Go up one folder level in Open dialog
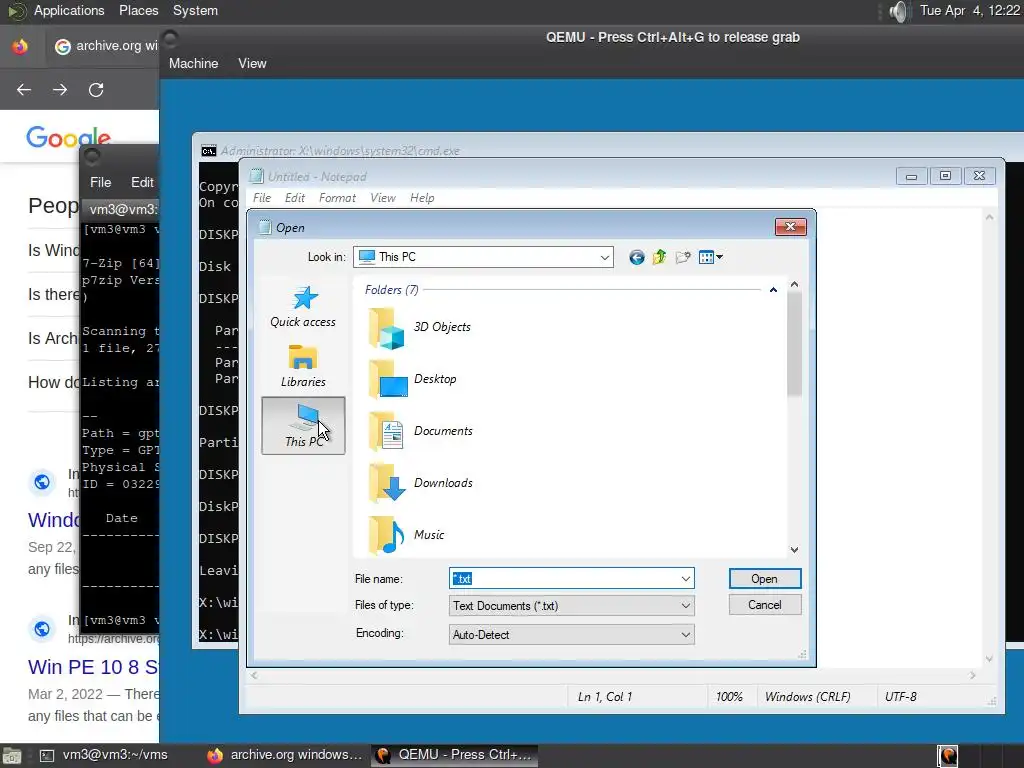 click(x=659, y=257)
